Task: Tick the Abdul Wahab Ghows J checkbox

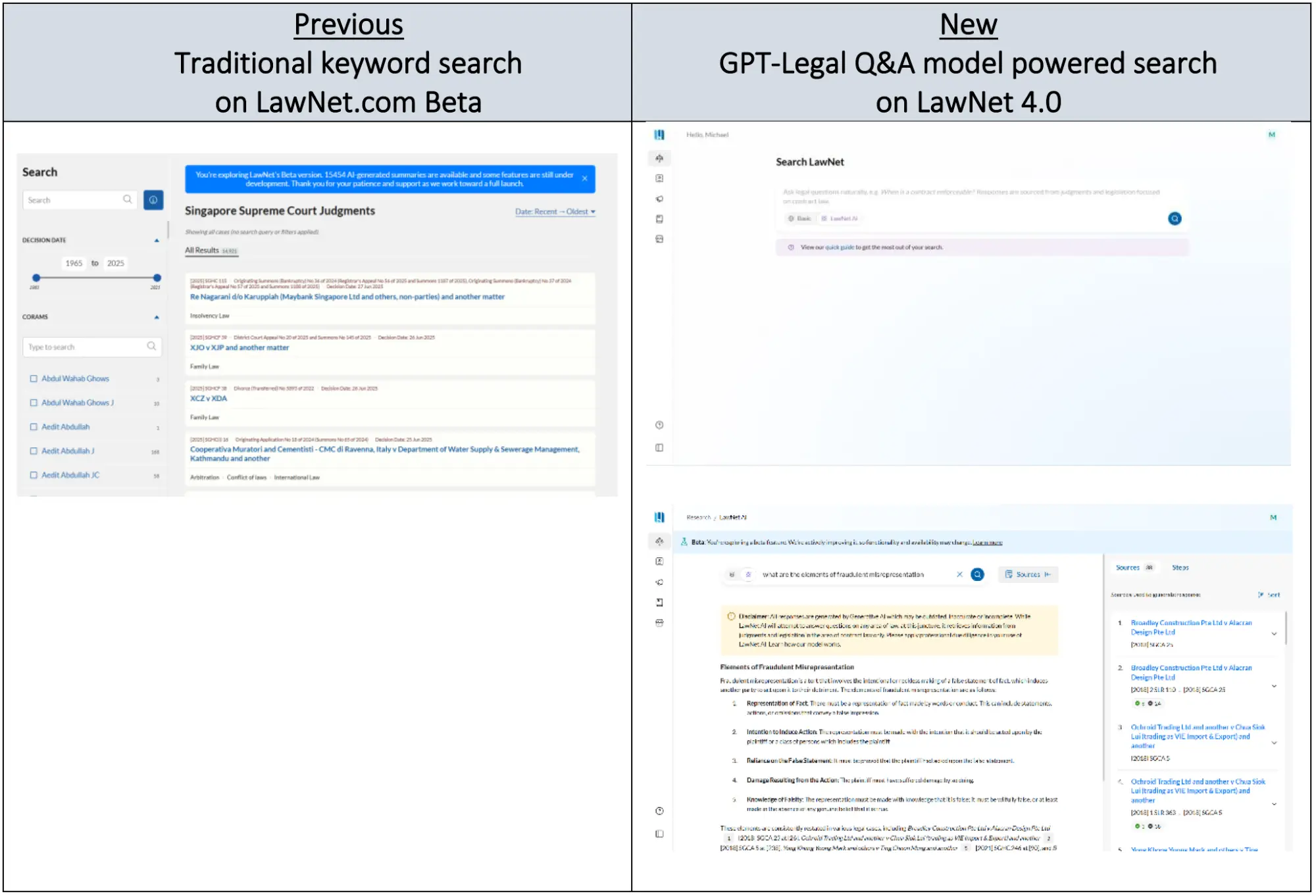Action: (34, 403)
